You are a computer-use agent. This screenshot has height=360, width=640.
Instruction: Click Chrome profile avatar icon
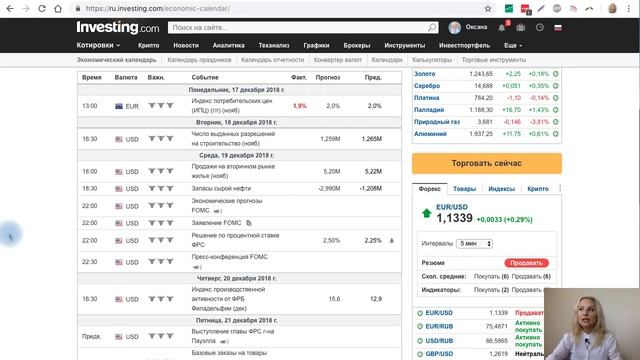click(x=612, y=9)
